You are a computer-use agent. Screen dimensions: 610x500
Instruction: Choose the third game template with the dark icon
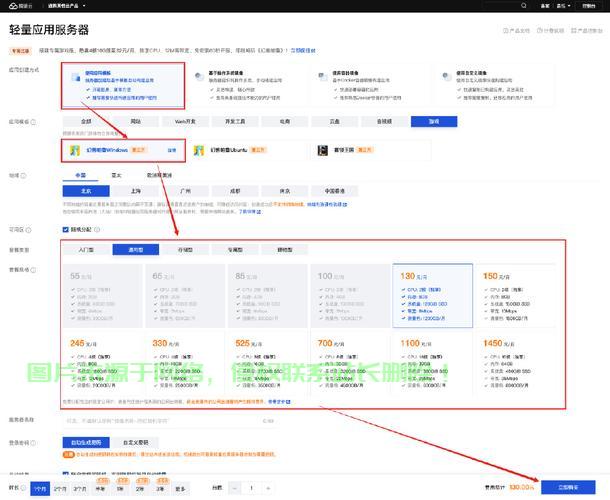point(370,150)
